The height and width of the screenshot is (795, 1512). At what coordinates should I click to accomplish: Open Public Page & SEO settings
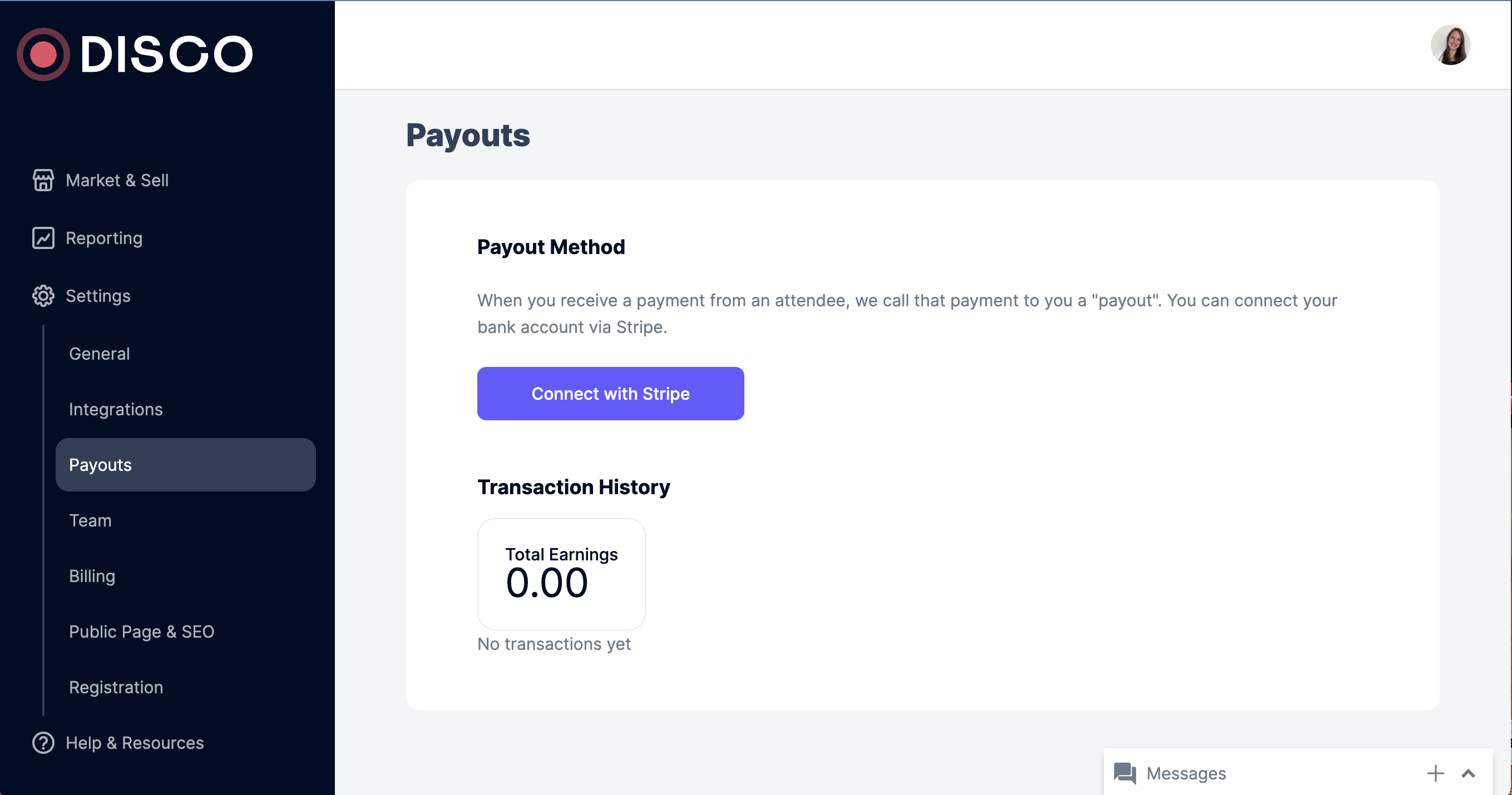pyautogui.click(x=141, y=632)
